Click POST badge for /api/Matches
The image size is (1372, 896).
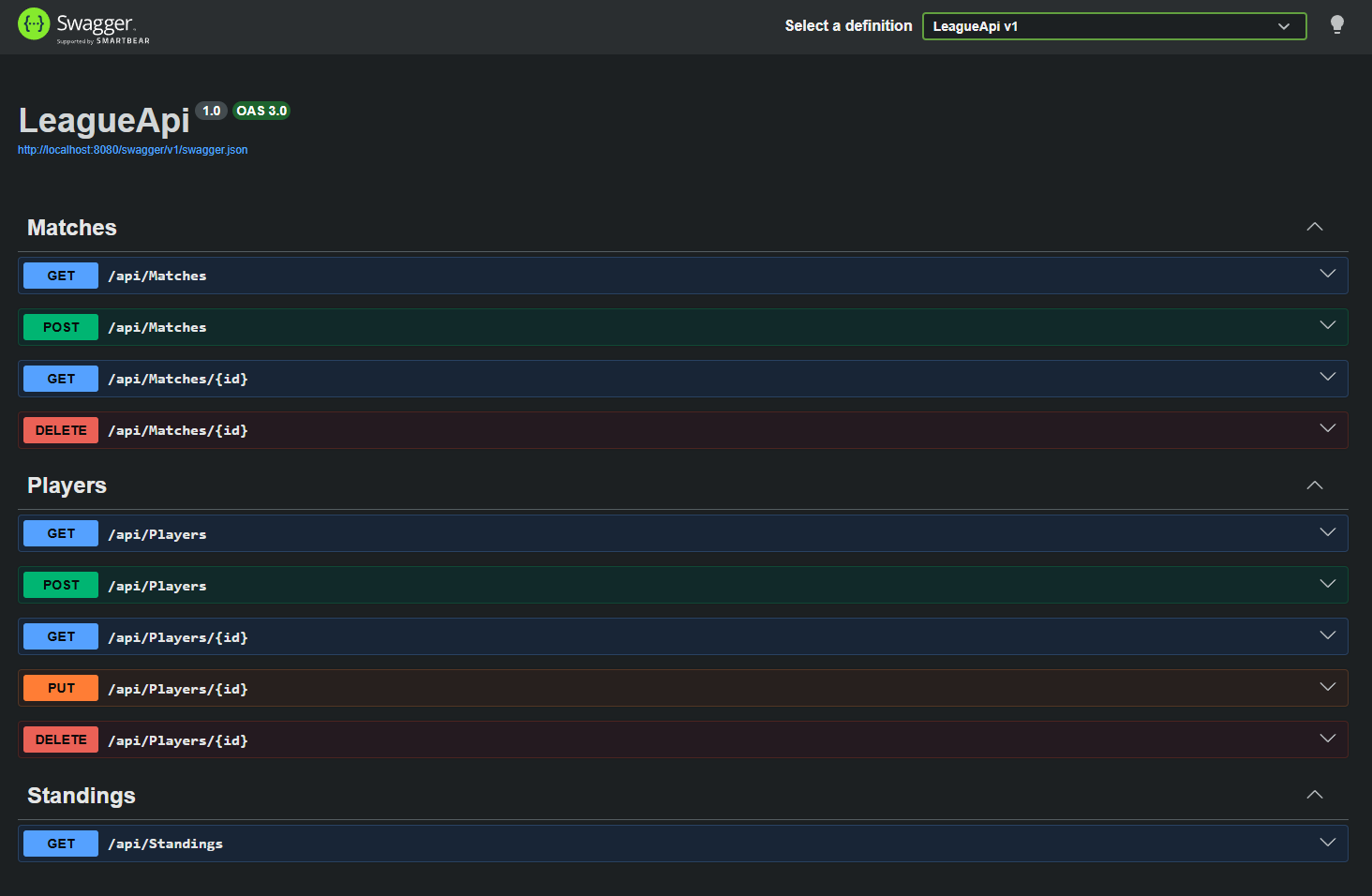(61, 327)
